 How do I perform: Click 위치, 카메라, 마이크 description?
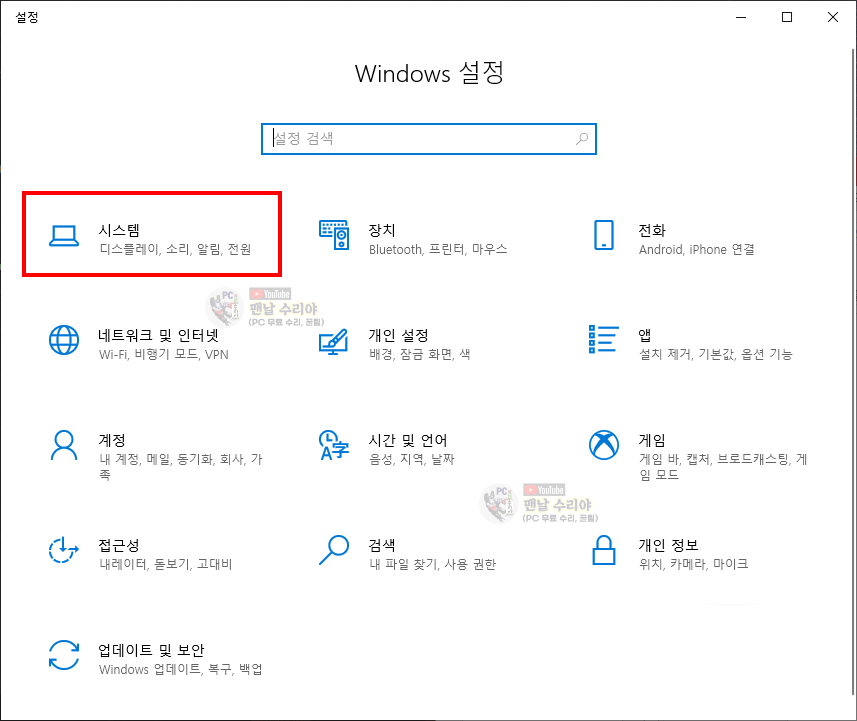click(694, 564)
